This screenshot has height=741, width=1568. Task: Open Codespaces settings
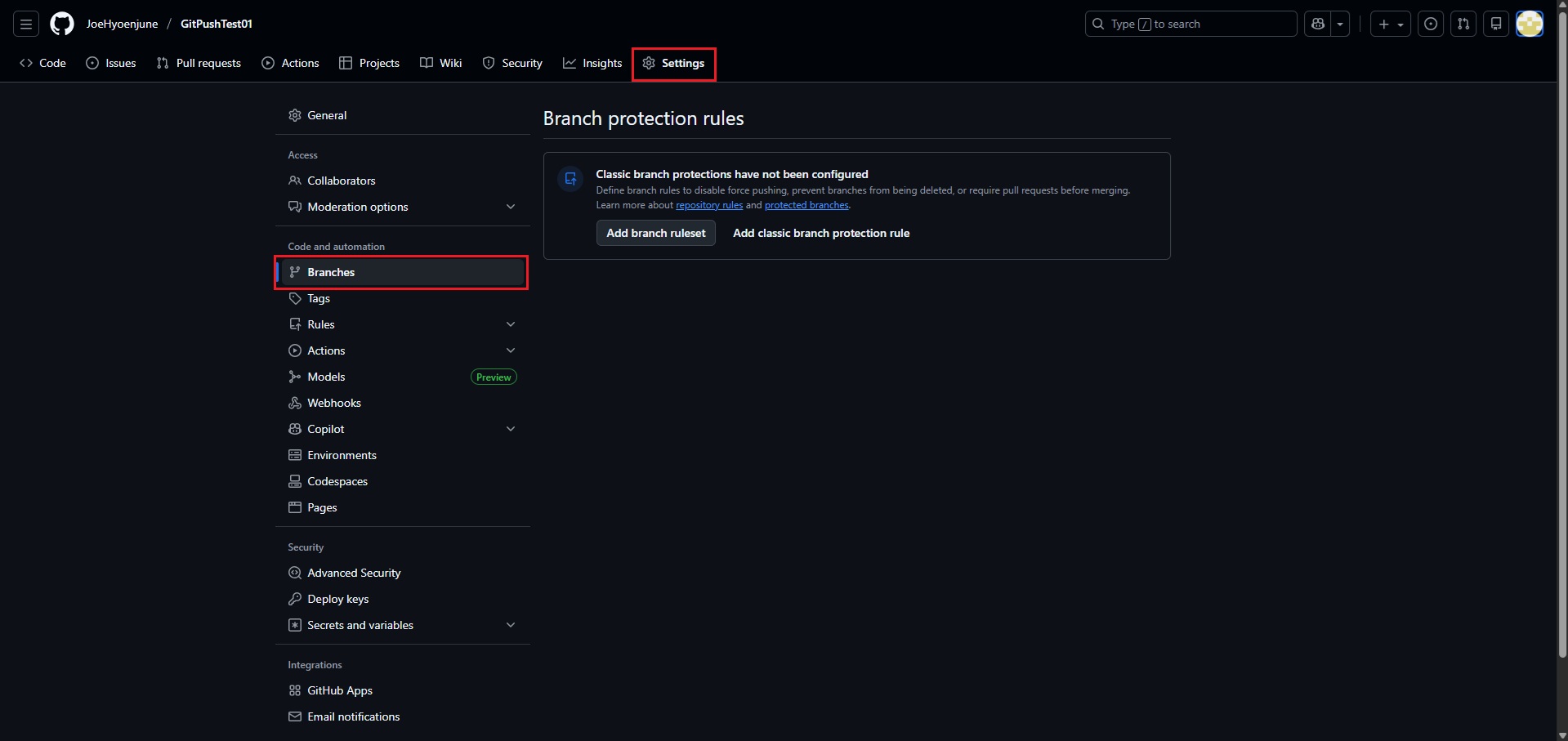[x=403, y=481]
